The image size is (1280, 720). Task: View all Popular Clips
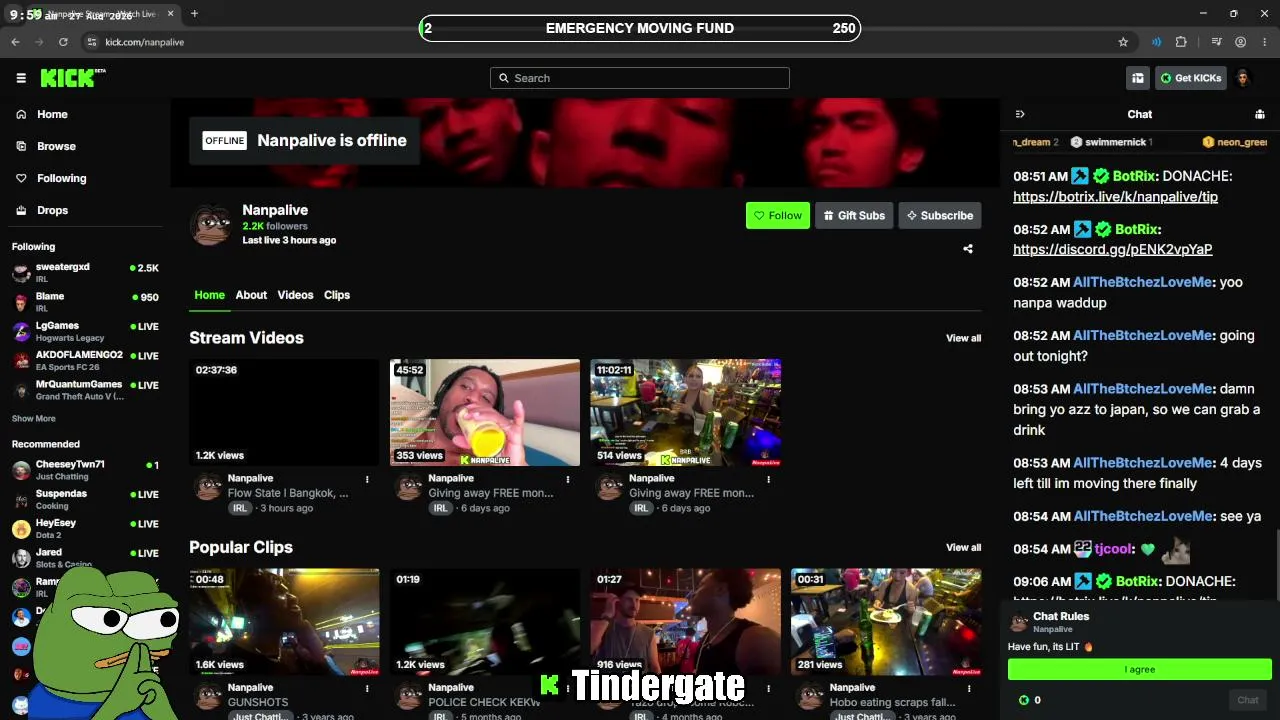964,547
